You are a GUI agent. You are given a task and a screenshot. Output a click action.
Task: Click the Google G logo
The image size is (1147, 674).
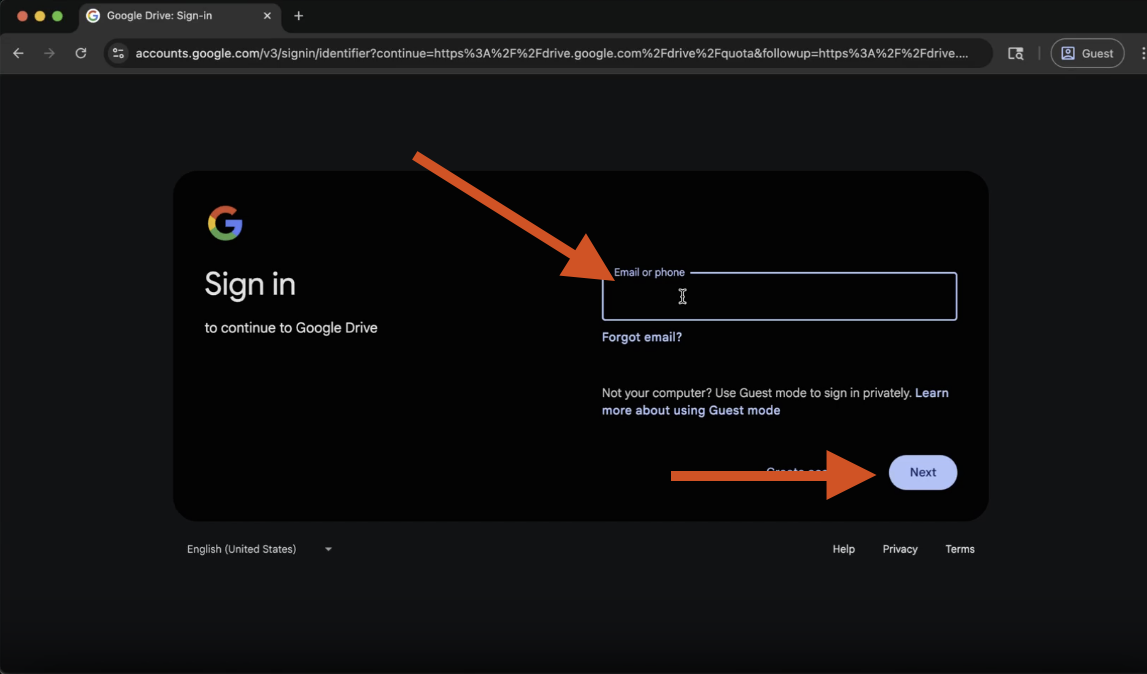[x=225, y=223]
